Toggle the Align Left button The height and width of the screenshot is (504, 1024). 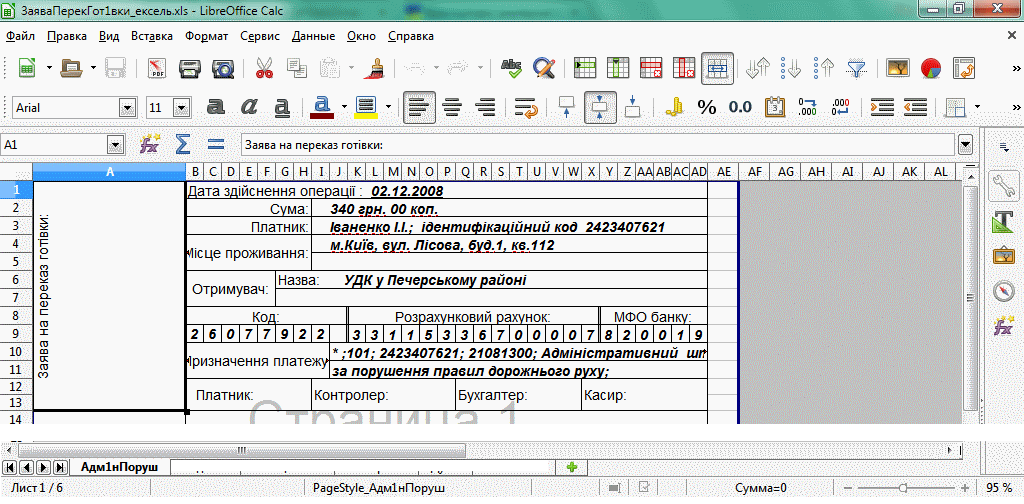click(419, 107)
